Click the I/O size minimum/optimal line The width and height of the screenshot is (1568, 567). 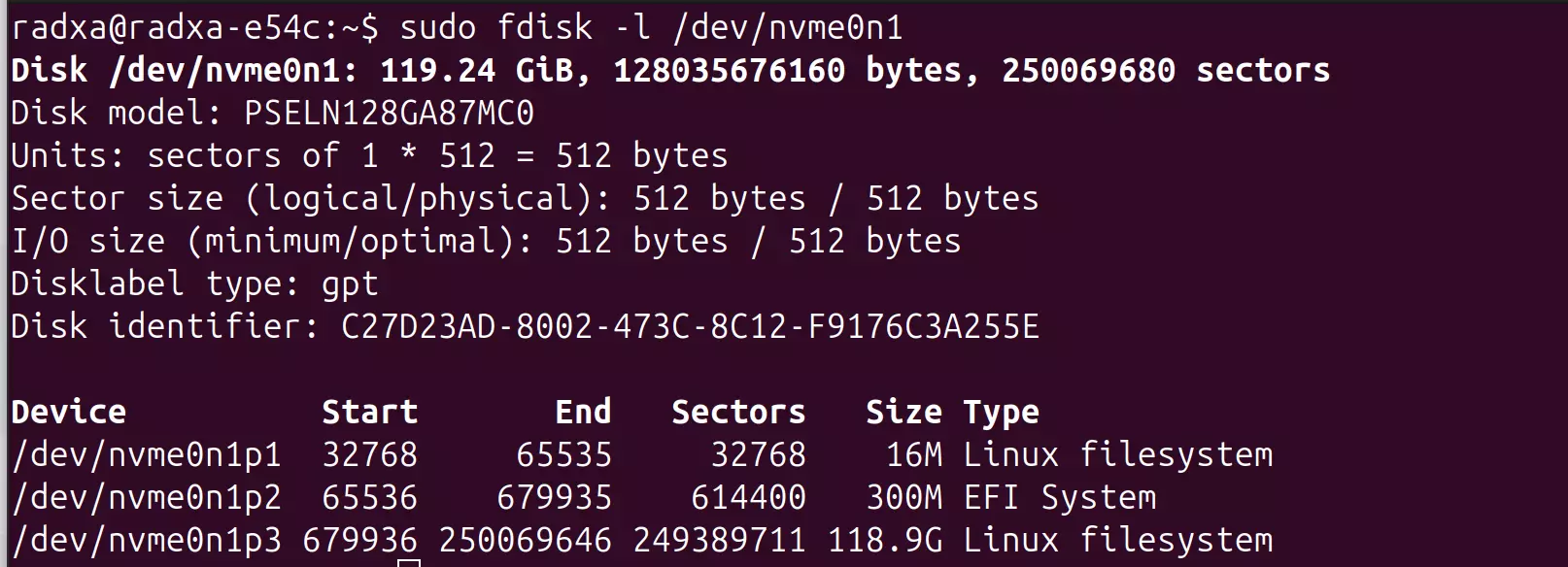point(487,242)
